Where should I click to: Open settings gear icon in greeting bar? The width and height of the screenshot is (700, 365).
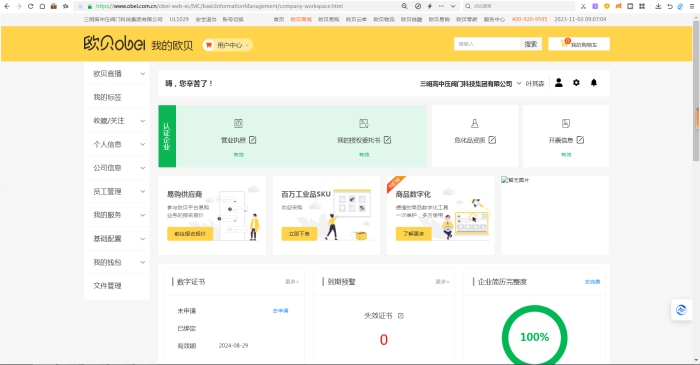click(x=576, y=83)
